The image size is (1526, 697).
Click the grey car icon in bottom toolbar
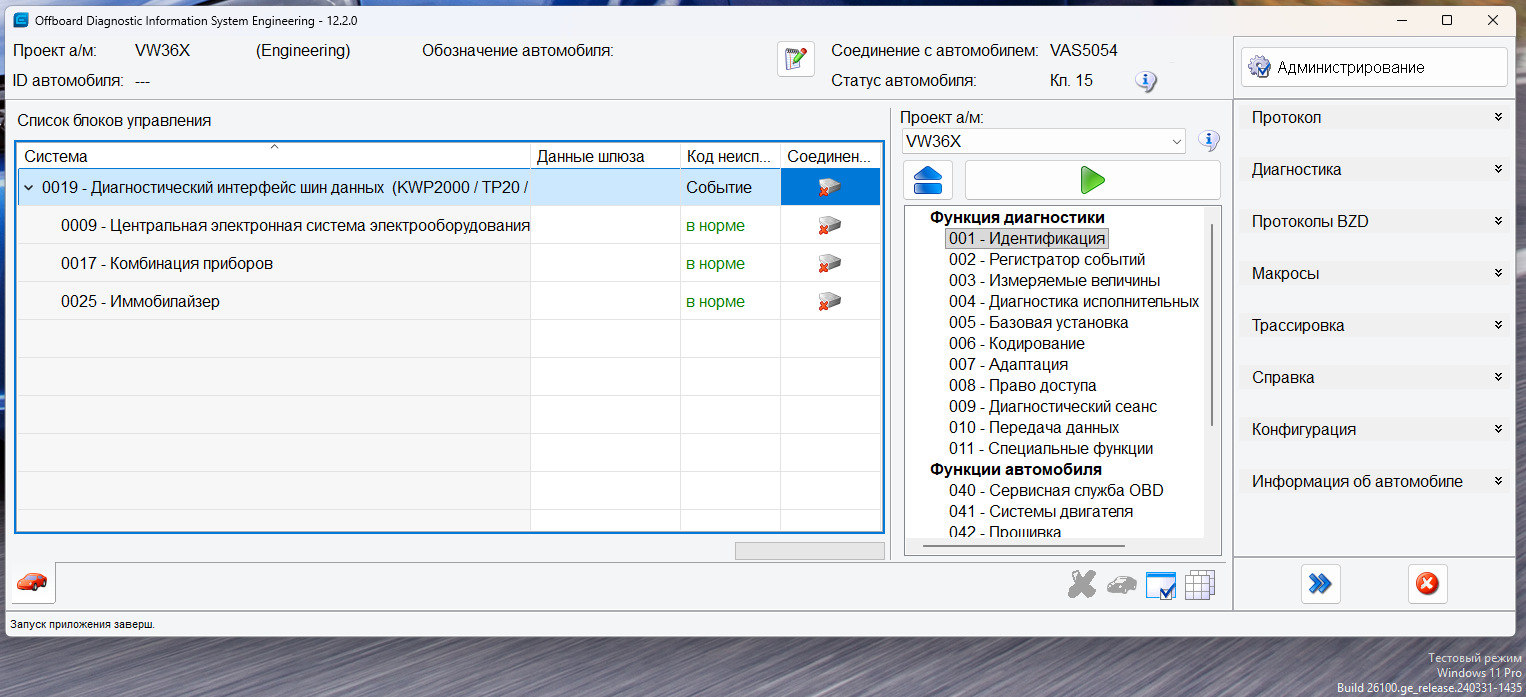1122,585
